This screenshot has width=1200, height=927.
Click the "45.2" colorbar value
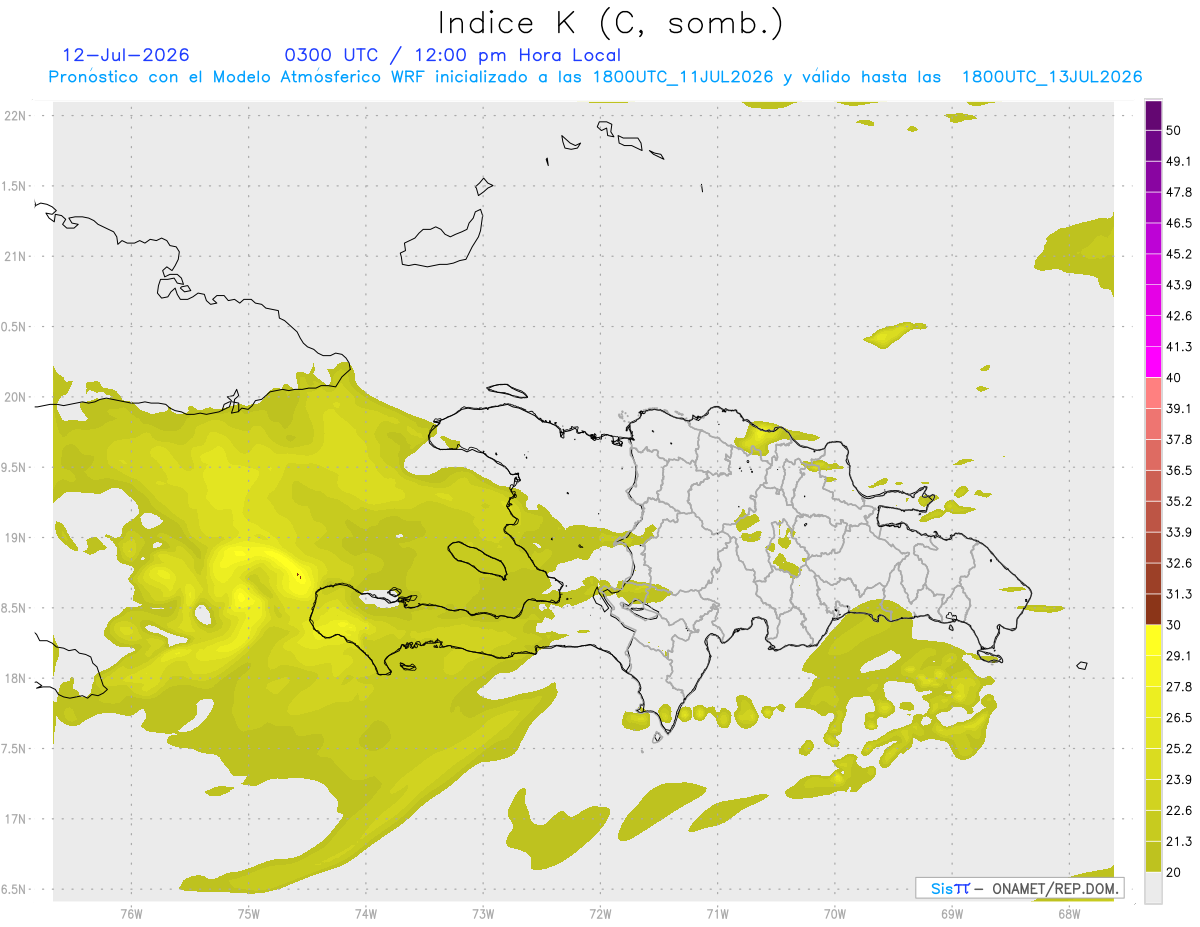[x=1180, y=254]
